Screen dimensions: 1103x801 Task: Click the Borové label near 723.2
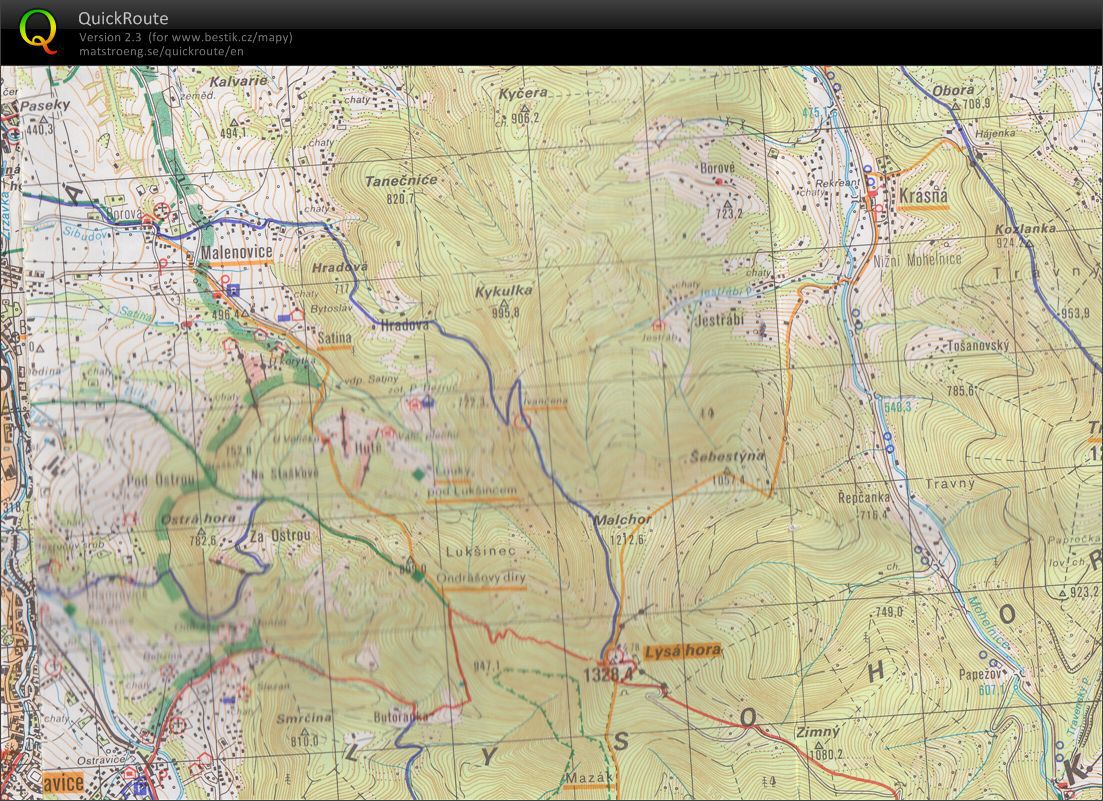pos(717,168)
